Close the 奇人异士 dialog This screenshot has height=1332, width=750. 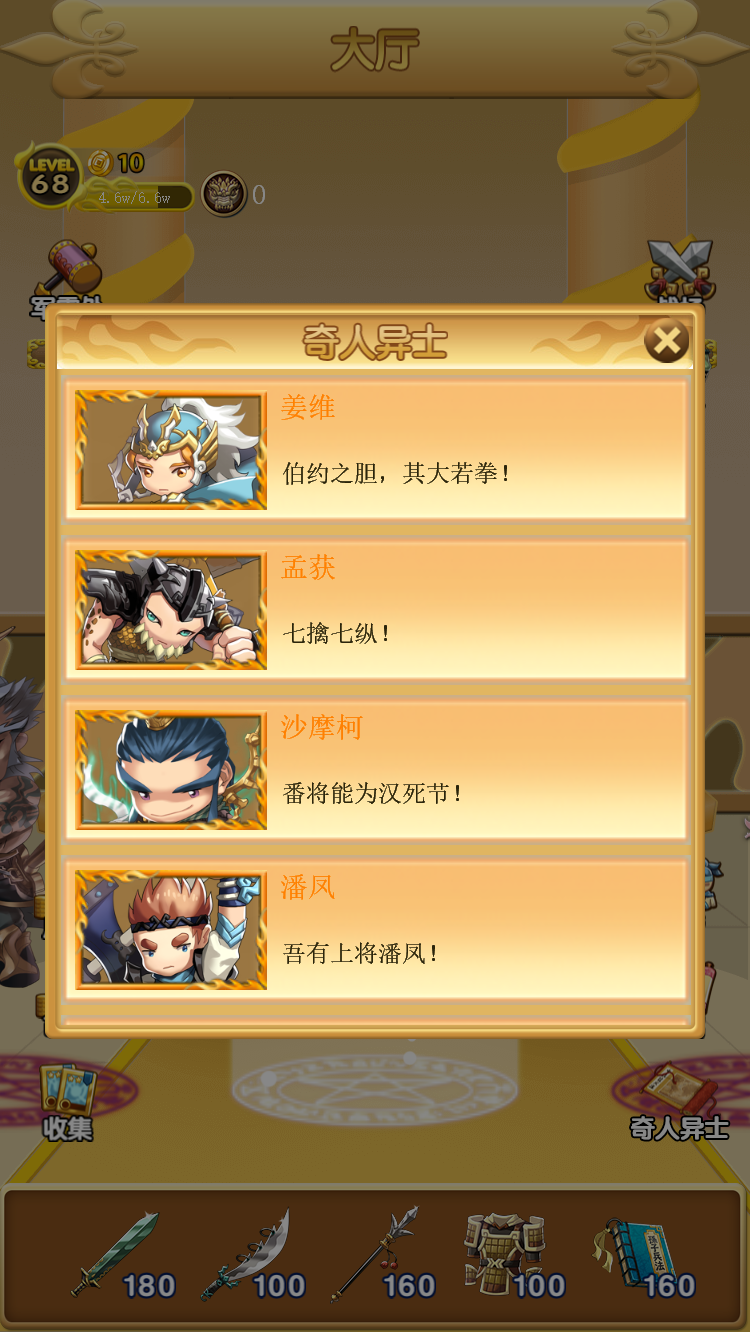tap(666, 342)
